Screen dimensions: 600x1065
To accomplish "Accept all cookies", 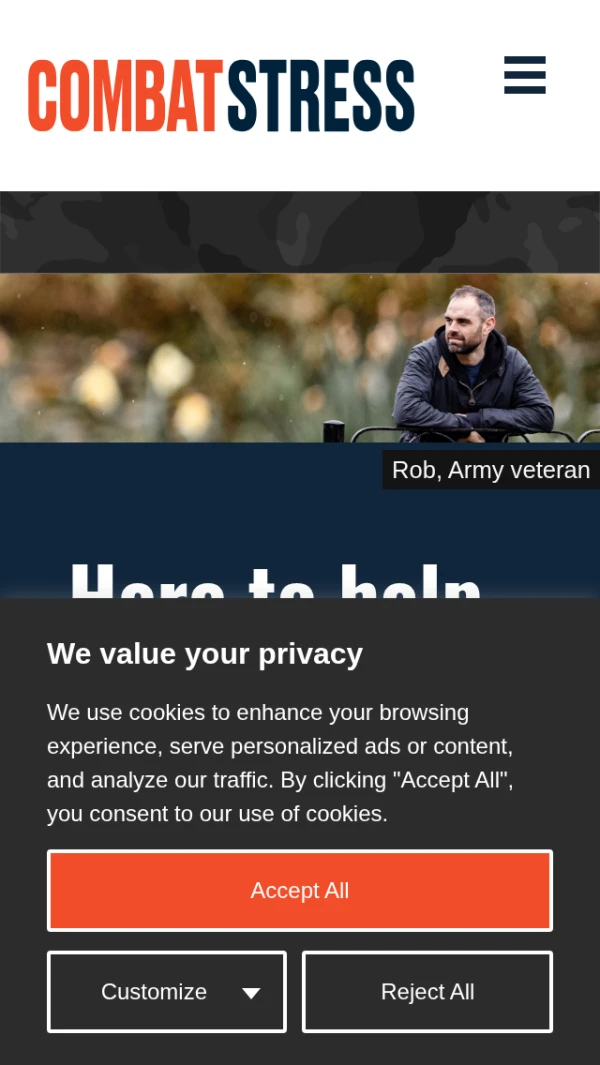I will coord(300,890).
